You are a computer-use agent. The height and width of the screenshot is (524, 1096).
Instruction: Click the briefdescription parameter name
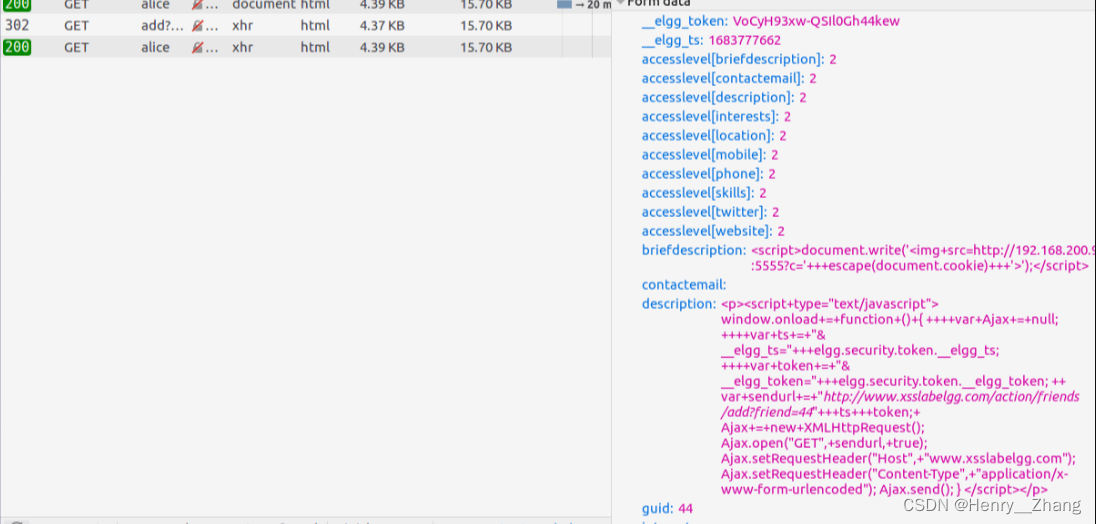tap(694, 250)
